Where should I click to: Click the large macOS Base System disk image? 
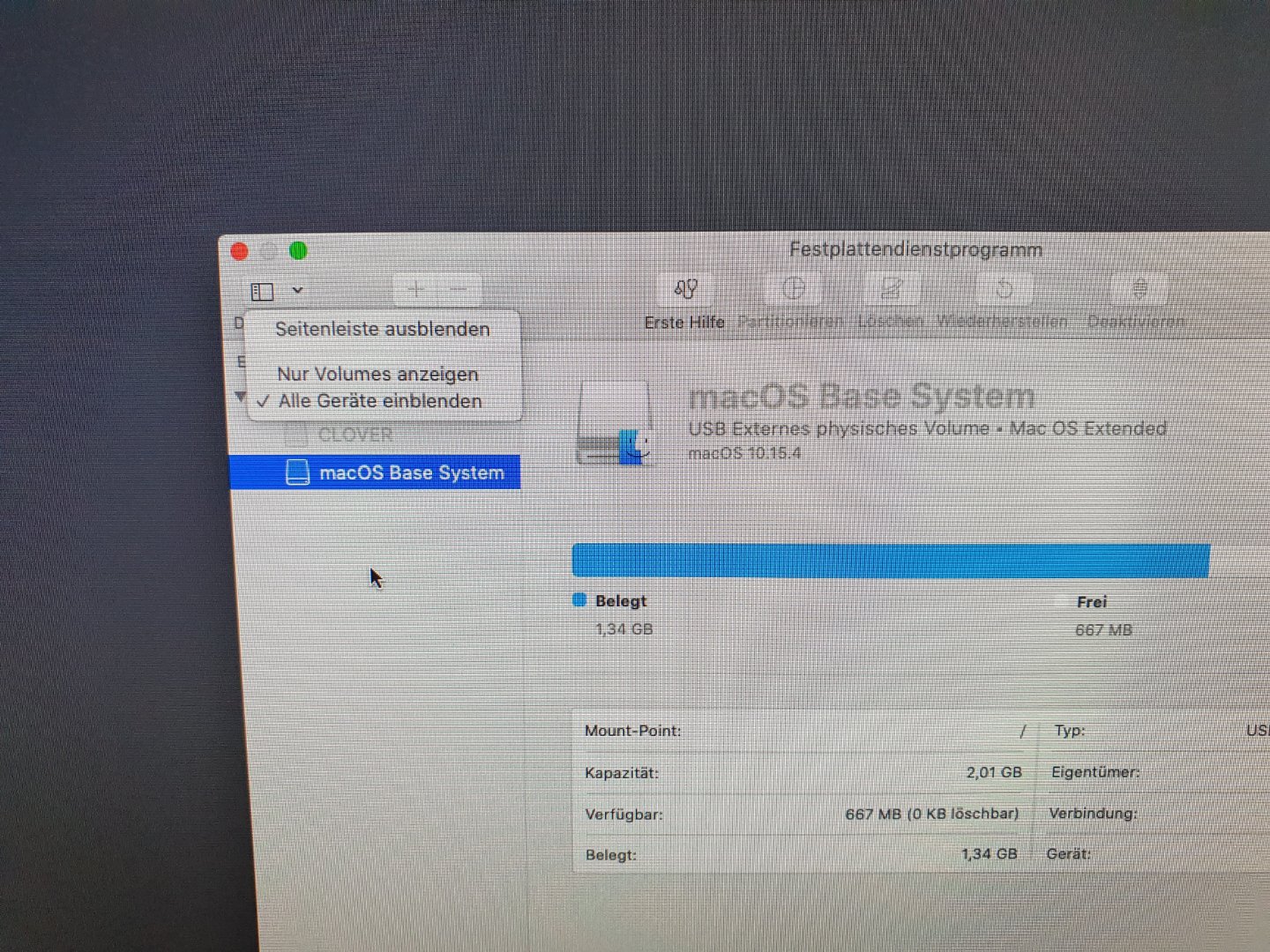(615, 423)
